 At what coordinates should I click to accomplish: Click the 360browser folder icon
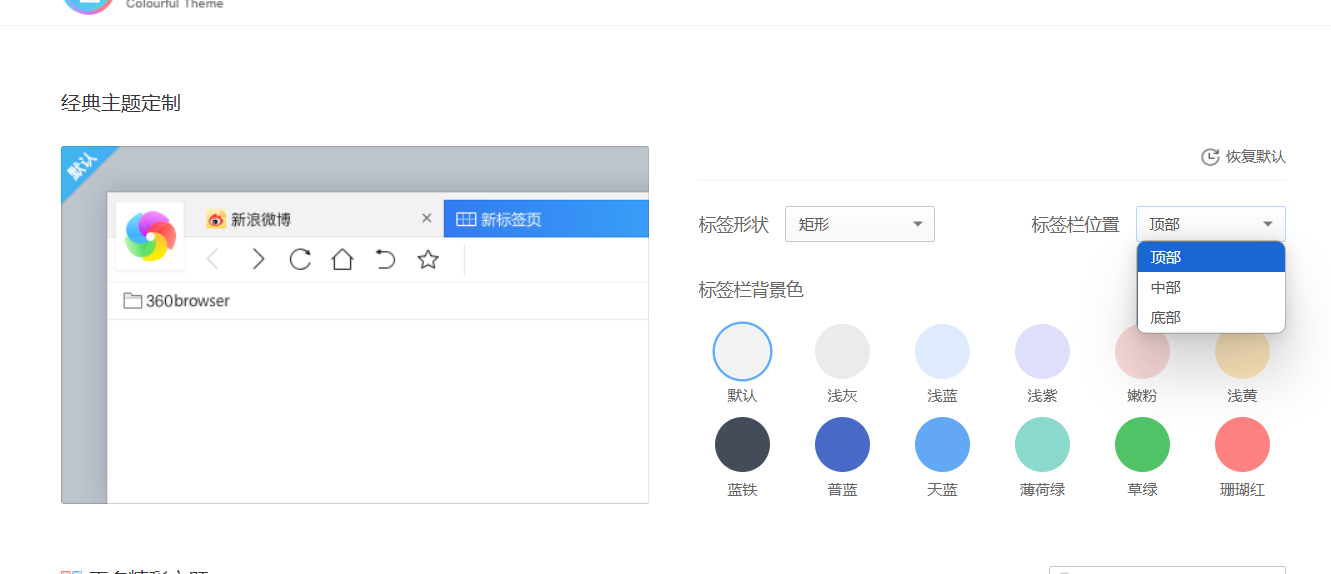pos(132,300)
